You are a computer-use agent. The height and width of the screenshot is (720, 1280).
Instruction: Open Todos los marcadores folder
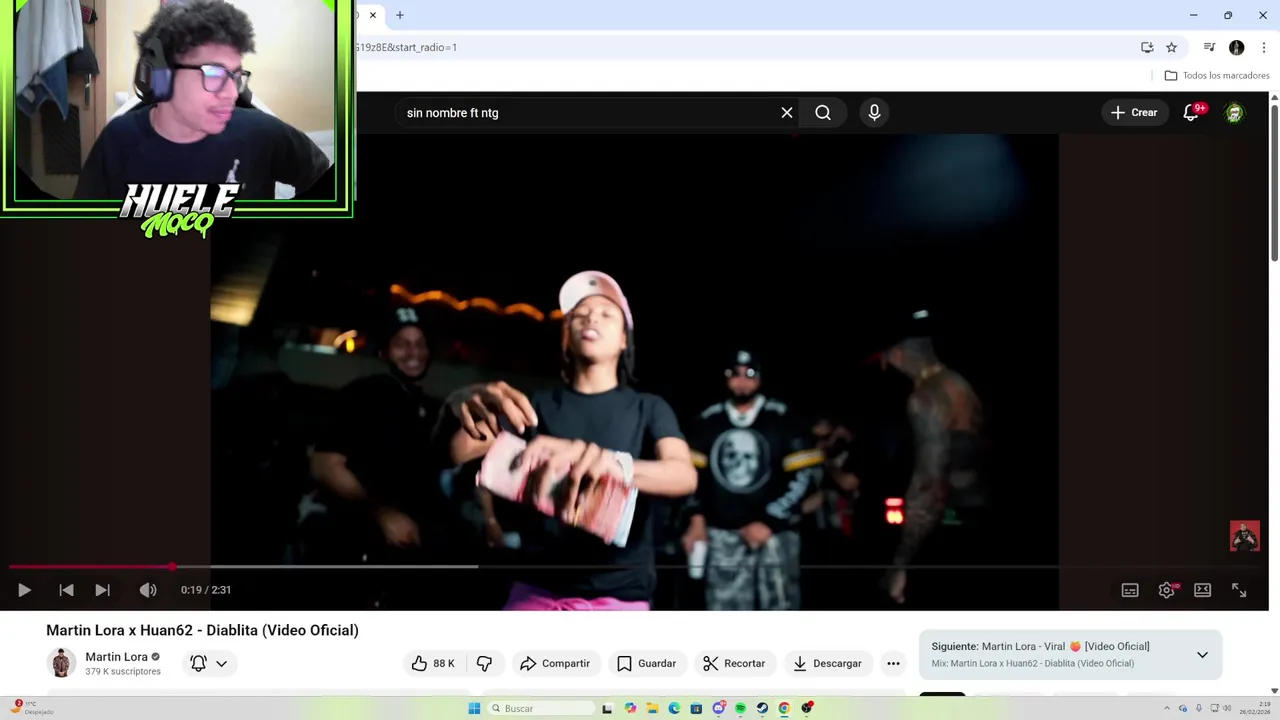coord(1217,75)
